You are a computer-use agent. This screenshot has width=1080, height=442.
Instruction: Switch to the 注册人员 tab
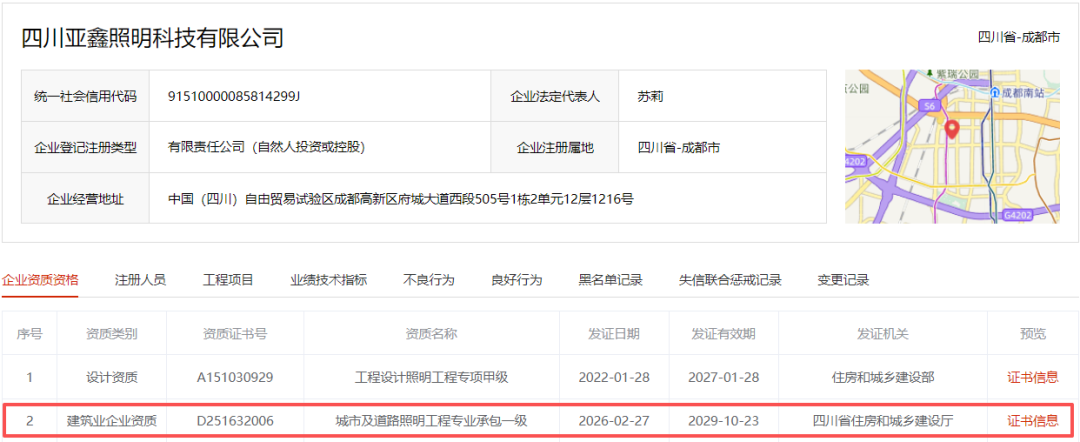[141, 280]
